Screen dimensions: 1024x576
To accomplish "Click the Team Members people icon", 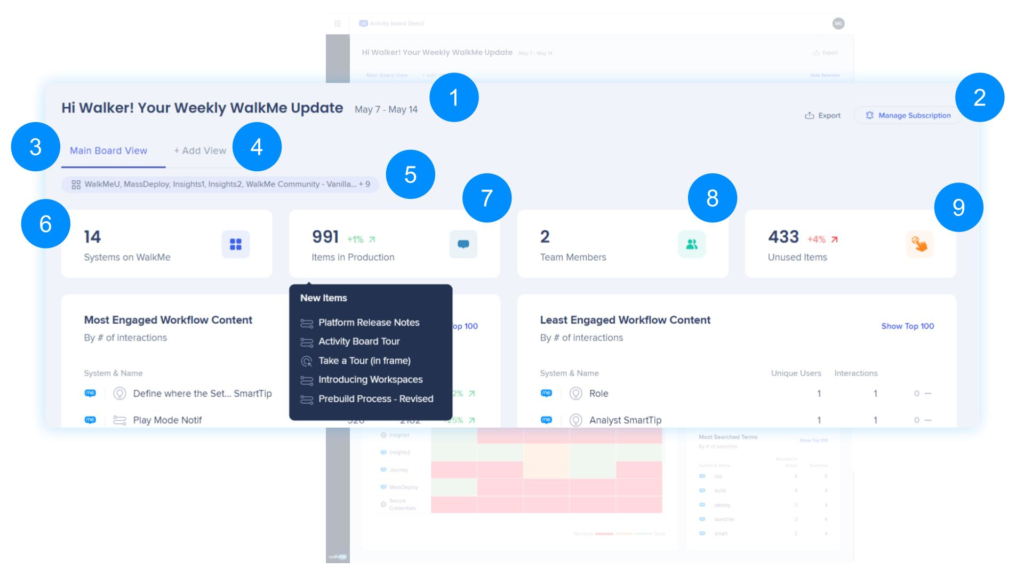I will 692,244.
